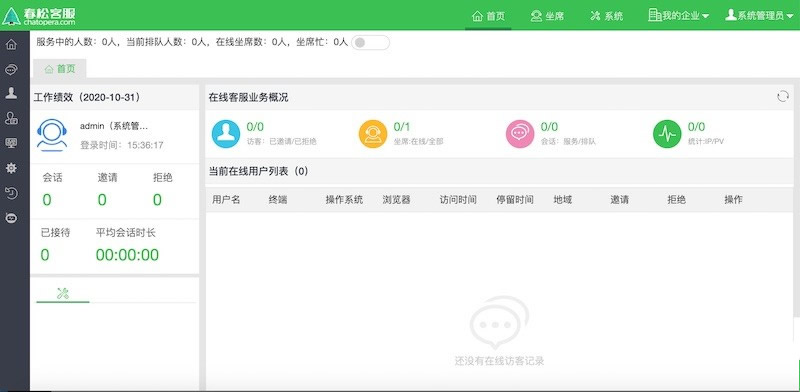800x392 pixels.
Task: Click the orange agent headset icon
Action: tap(373, 134)
